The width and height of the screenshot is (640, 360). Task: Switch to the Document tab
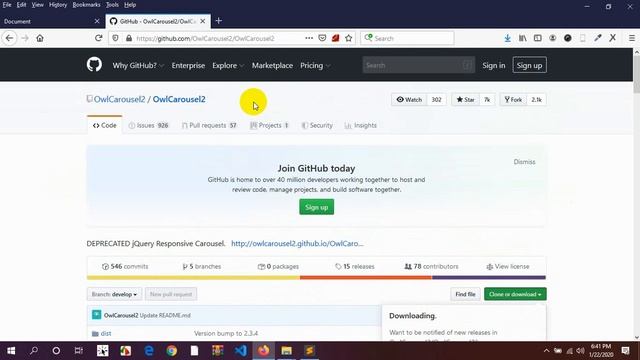point(52,21)
